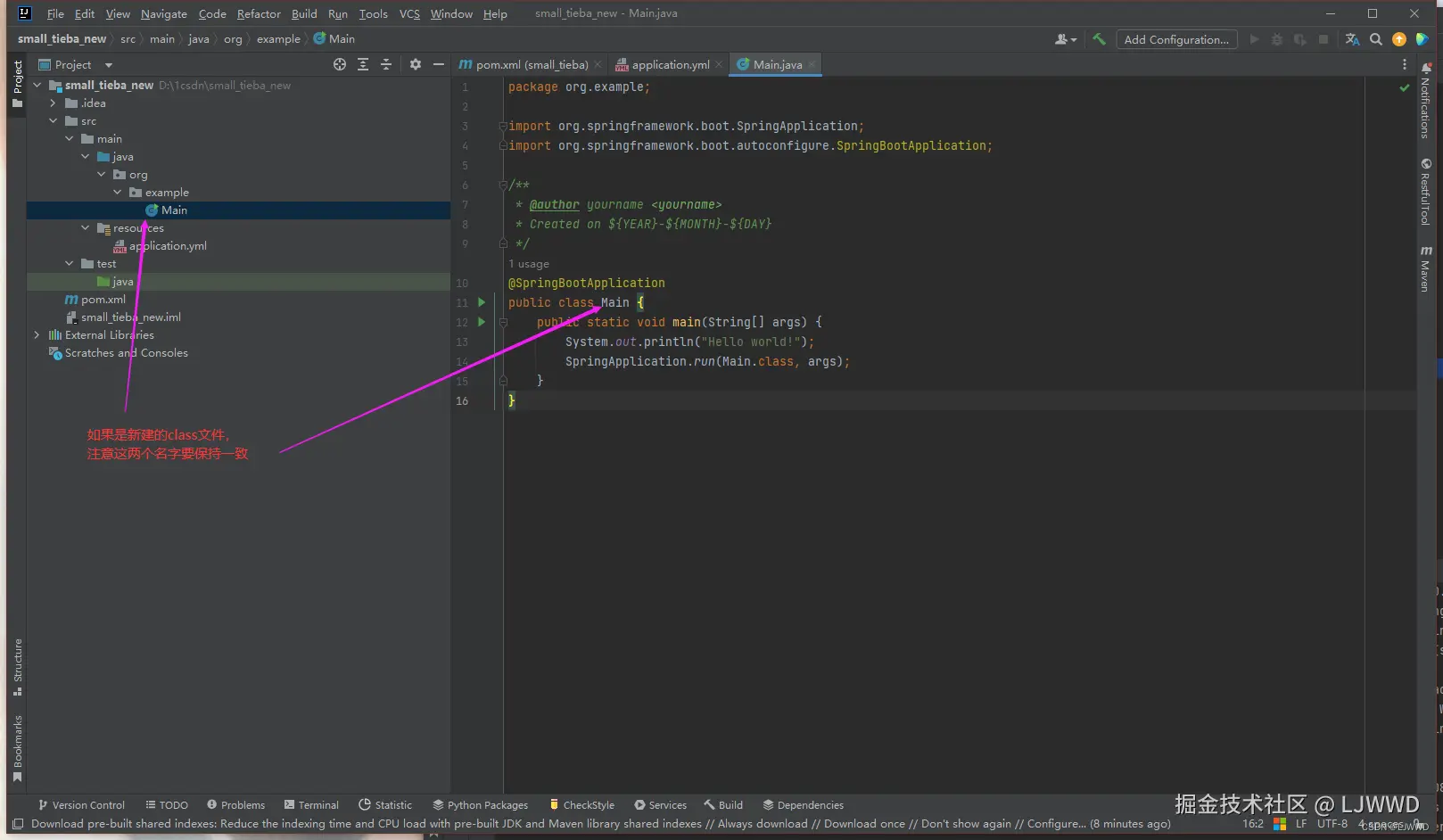Switch to the application.yml tab
The width and height of the screenshot is (1443, 840).
click(x=670, y=65)
